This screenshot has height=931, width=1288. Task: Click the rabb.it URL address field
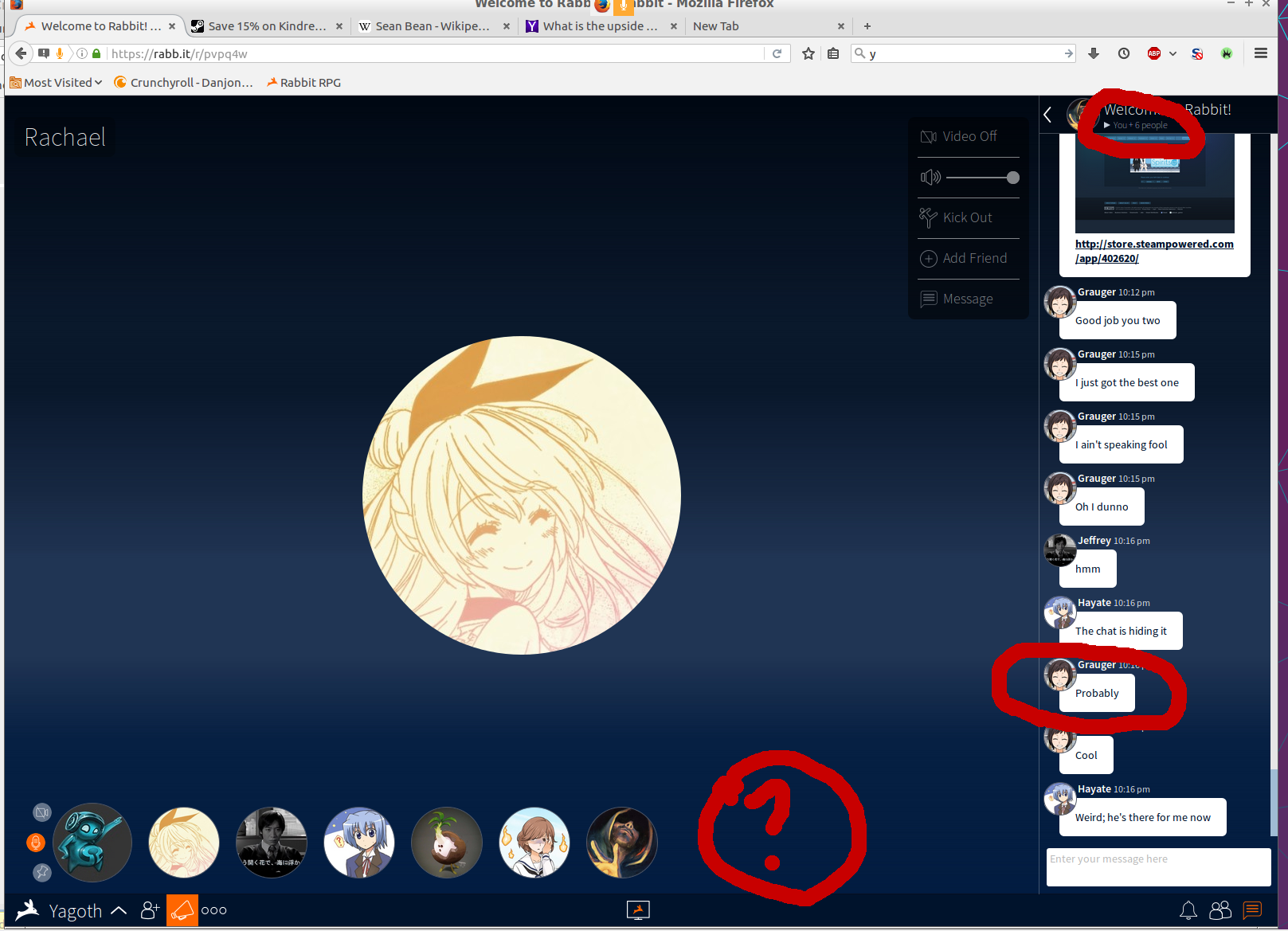(x=434, y=53)
